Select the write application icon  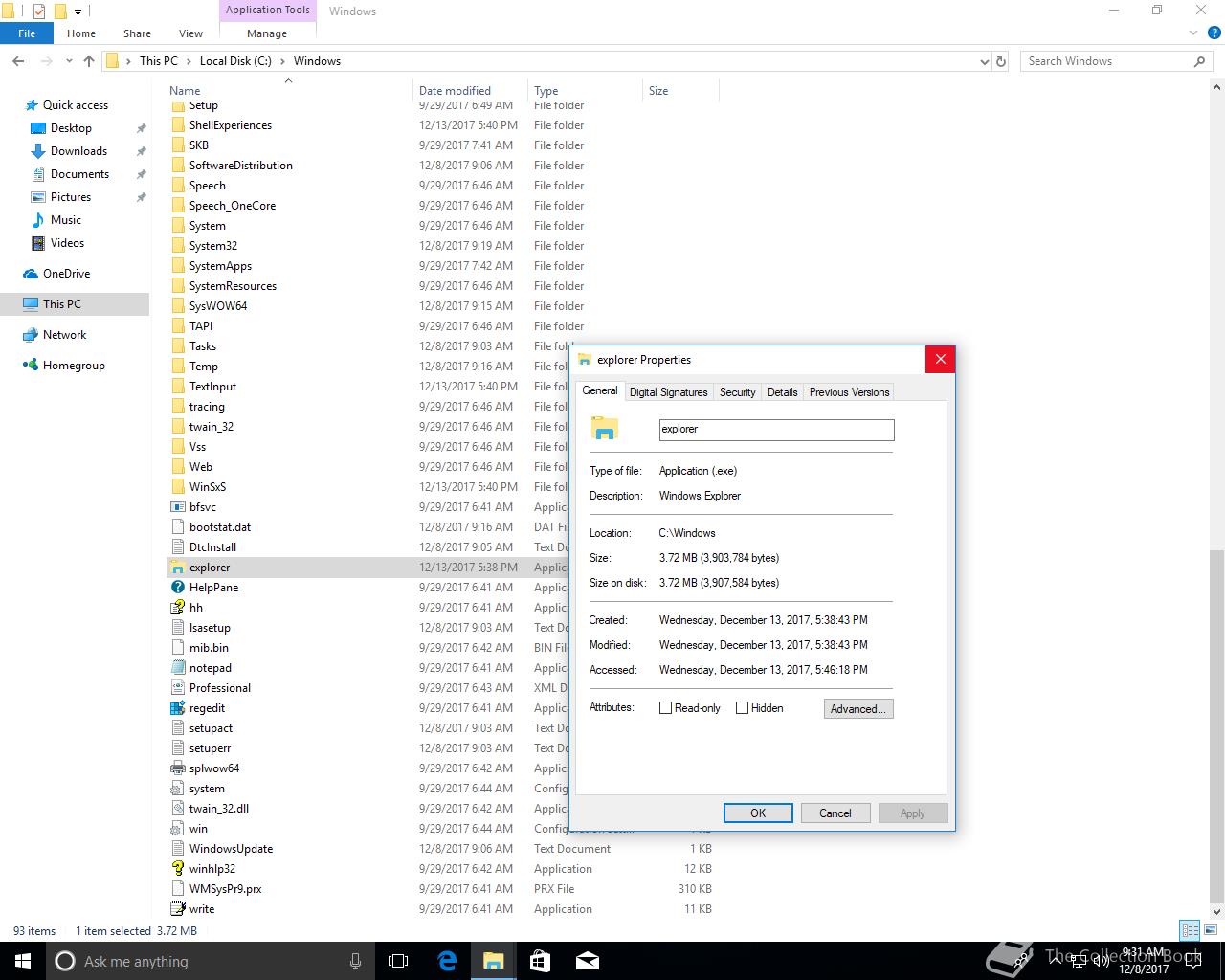(x=177, y=909)
